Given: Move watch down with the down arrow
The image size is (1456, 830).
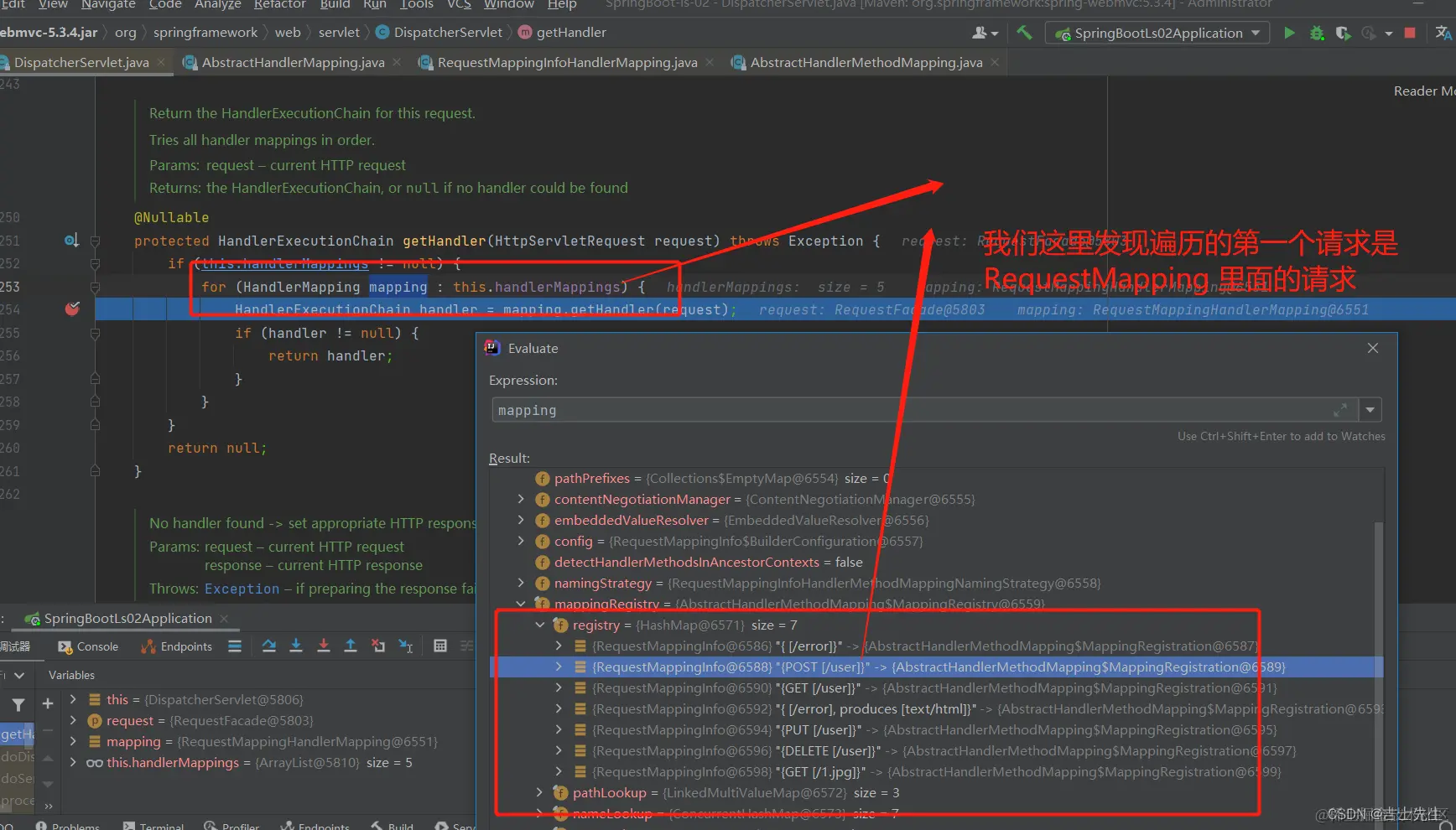Looking at the screenshot, I should tap(48, 785).
